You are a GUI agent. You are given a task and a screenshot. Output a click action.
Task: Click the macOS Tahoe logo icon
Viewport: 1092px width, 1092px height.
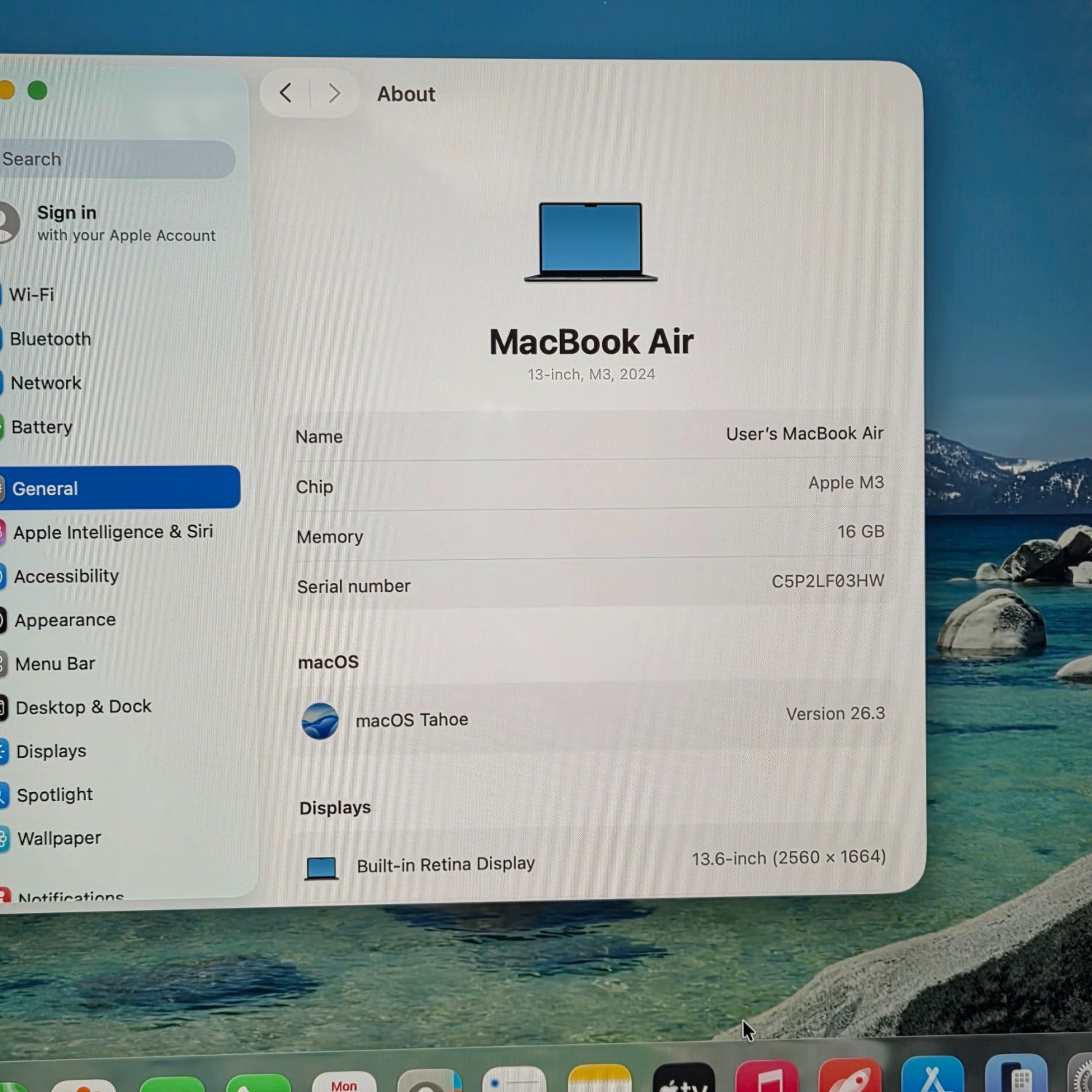320,721
